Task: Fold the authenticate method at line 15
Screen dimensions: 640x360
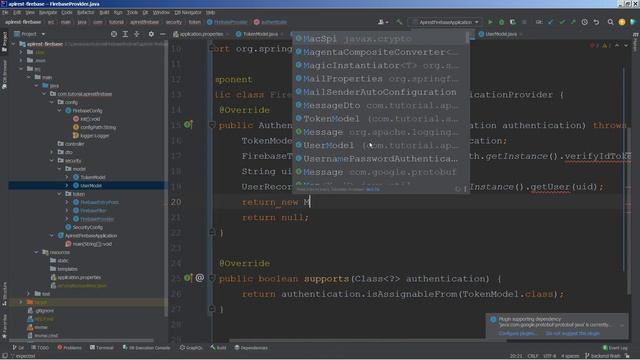Action: click(212, 125)
